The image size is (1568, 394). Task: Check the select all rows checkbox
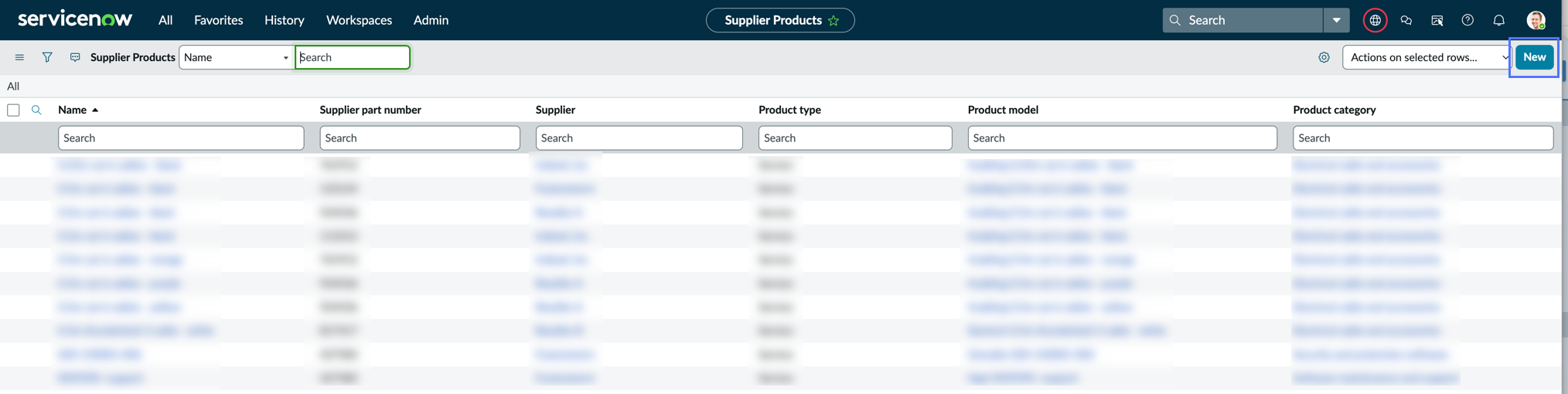pyautogui.click(x=13, y=110)
